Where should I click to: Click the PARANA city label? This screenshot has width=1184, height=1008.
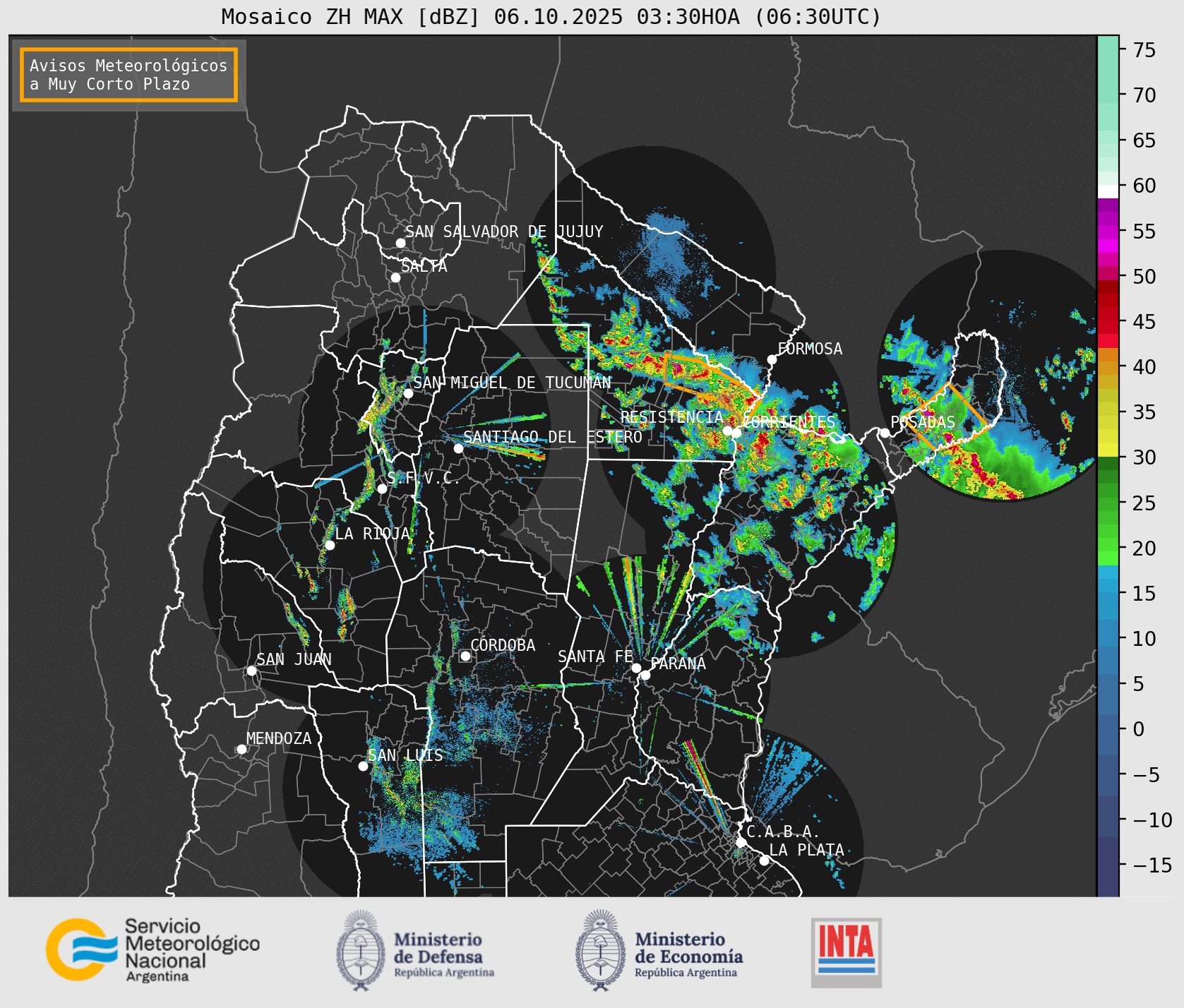(x=678, y=664)
